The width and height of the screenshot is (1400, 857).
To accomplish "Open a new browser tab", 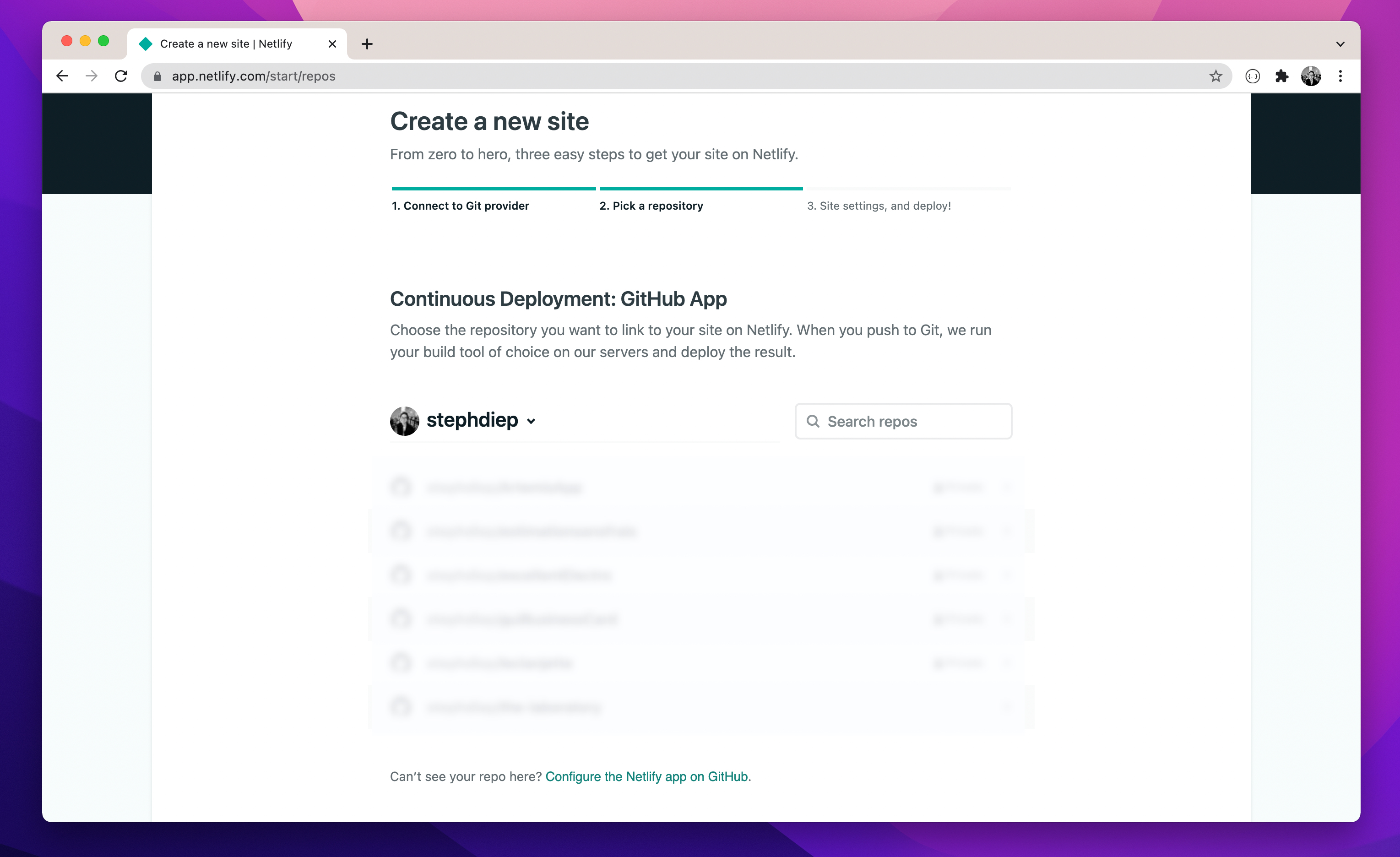I will 367,44.
